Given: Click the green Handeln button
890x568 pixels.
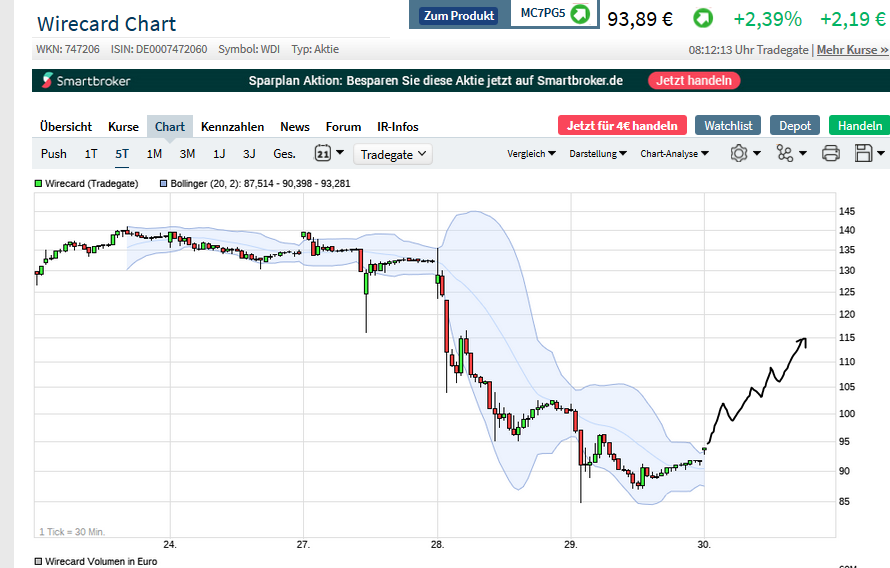Looking at the screenshot, I should click(x=859, y=125).
